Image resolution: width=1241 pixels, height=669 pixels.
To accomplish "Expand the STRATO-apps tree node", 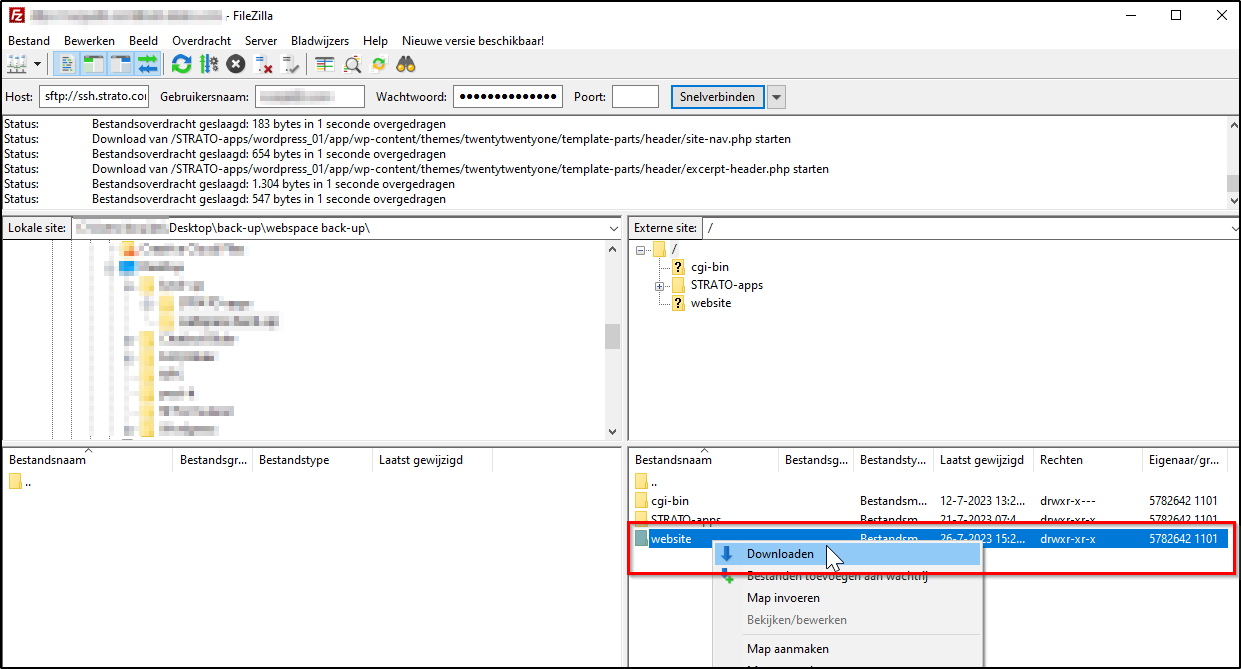I will (659, 286).
